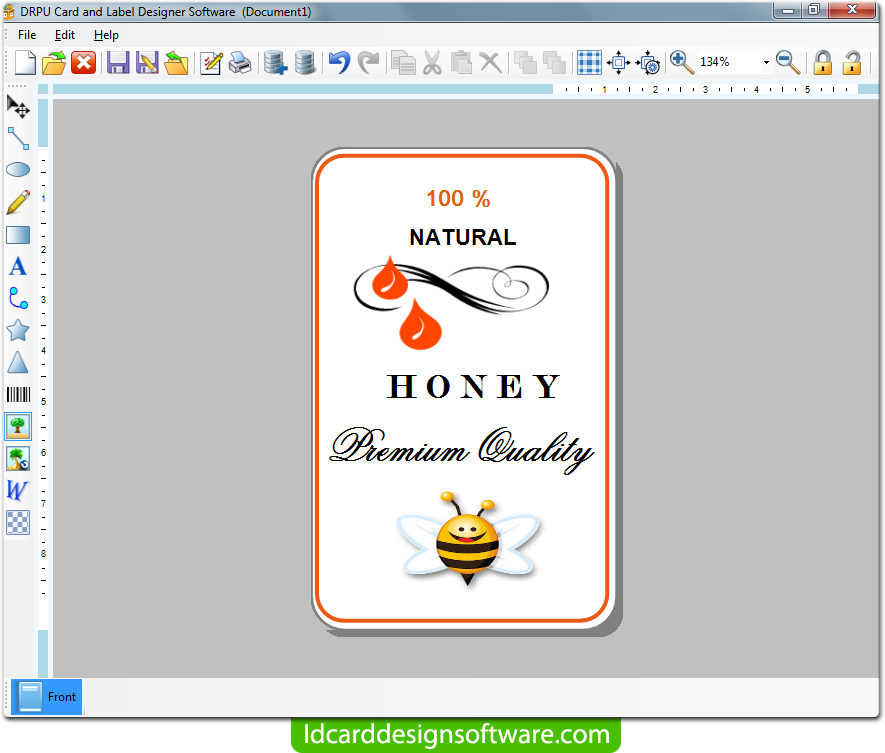This screenshot has width=885, height=753.
Task: Delete the selected object
Action: point(490,63)
